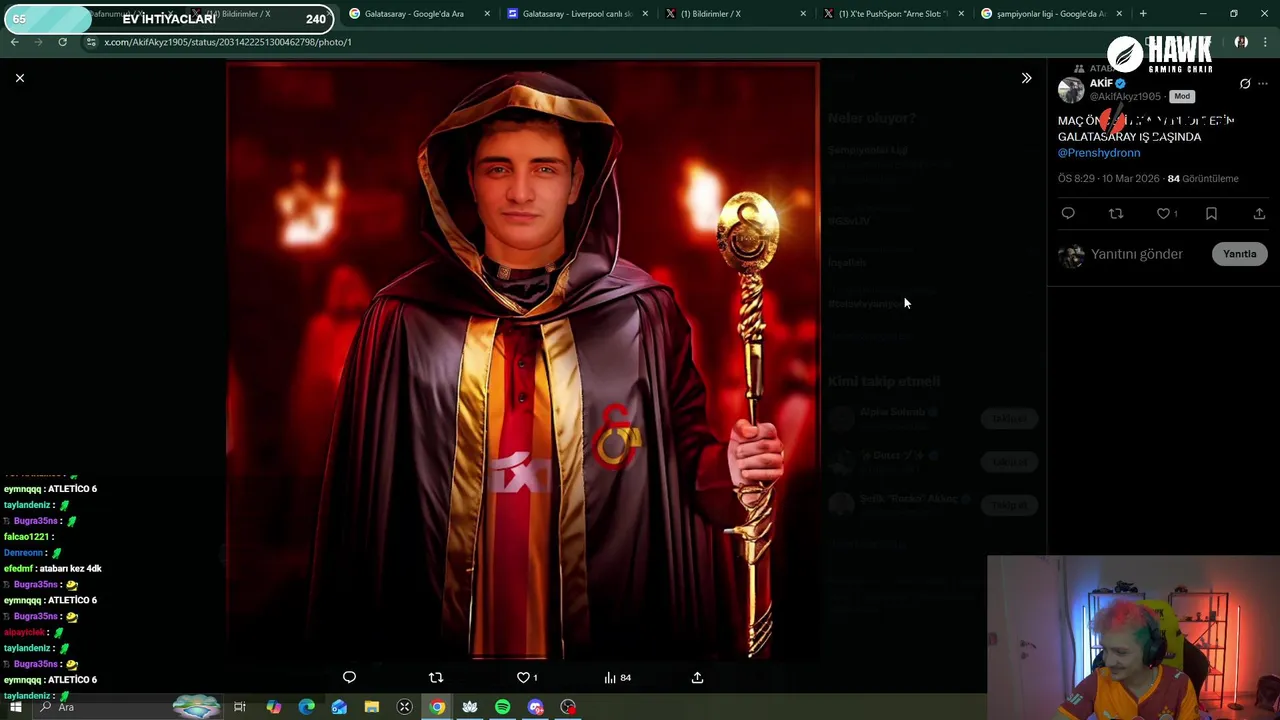Open the purple app with 9+ badge on the taskbar
This screenshot has width=1280, height=720.
coord(536,707)
